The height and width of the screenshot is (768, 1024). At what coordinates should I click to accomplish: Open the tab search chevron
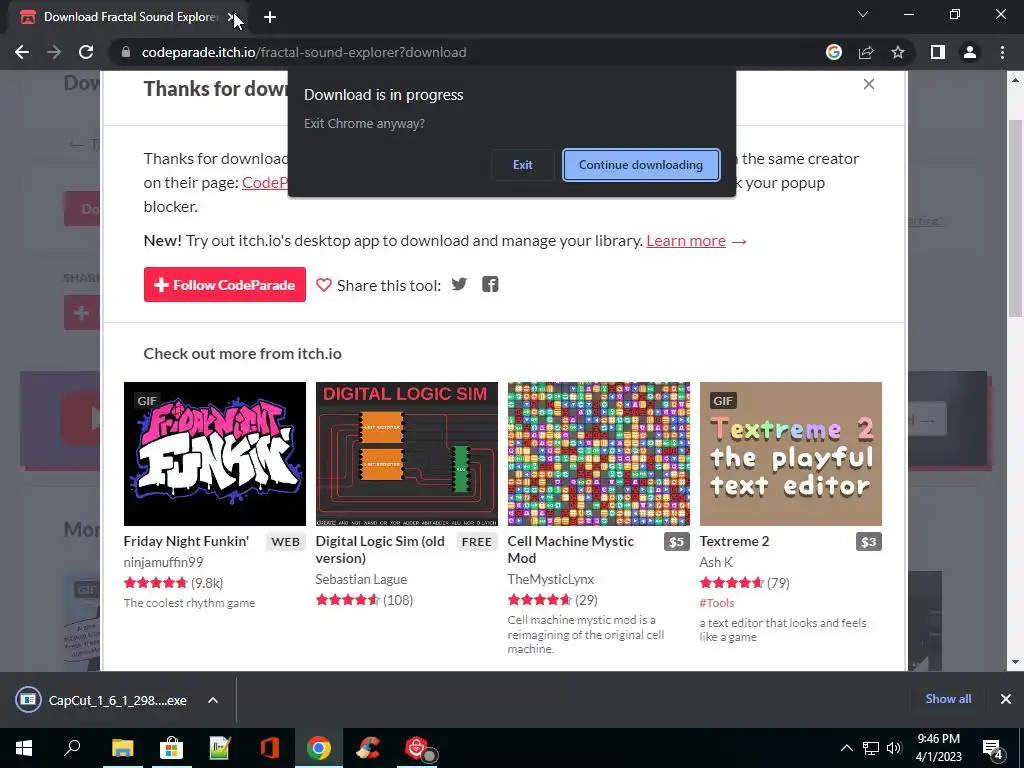point(863,14)
